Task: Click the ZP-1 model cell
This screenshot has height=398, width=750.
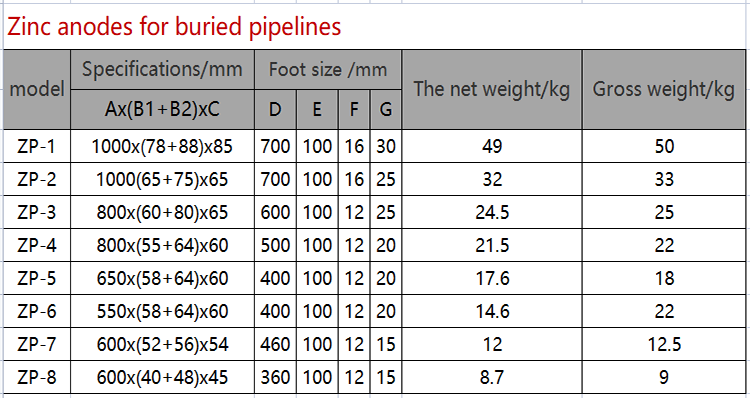Action: click(37, 146)
